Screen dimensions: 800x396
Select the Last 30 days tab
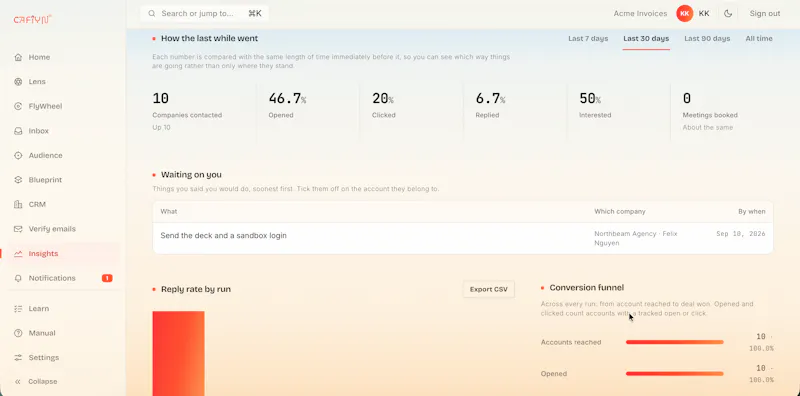pyautogui.click(x=646, y=39)
